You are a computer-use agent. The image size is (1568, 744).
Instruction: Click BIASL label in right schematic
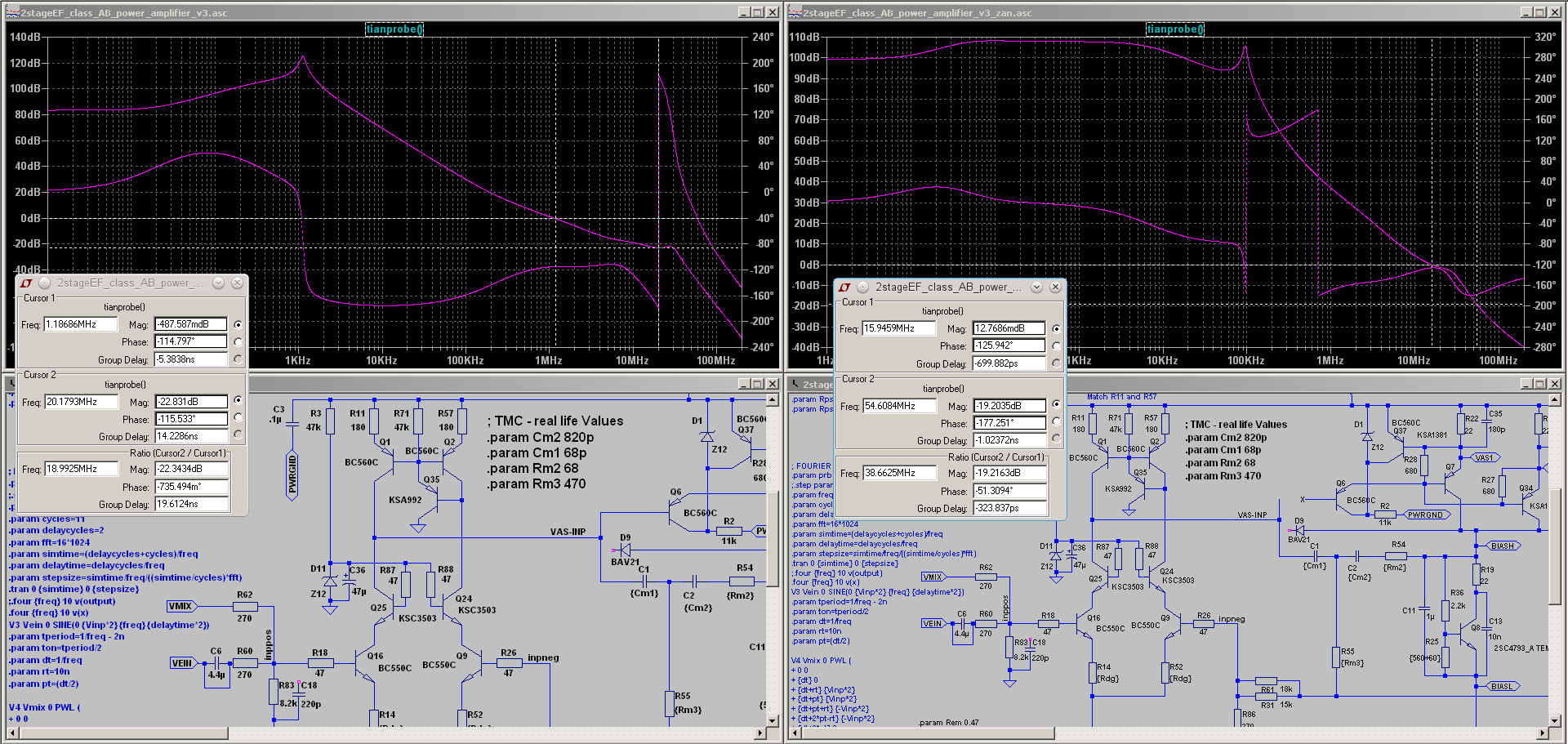pyautogui.click(x=1502, y=687)
